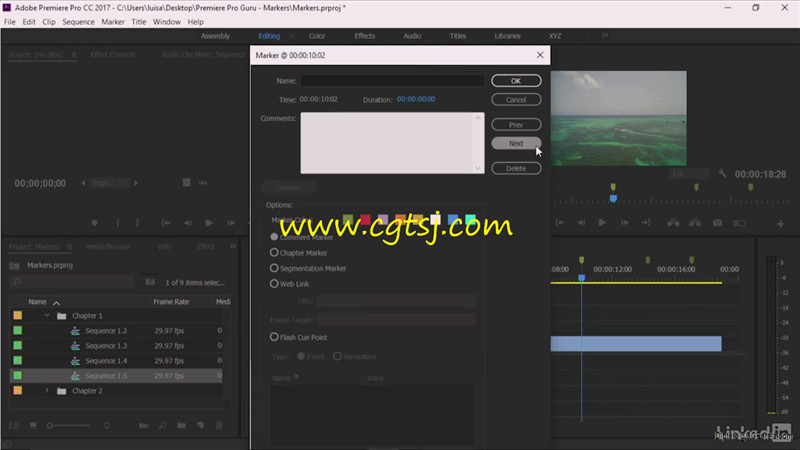Choose the green marker color swatch
The width and height of the screenshot is (800, 450).
tap(348, 219)
